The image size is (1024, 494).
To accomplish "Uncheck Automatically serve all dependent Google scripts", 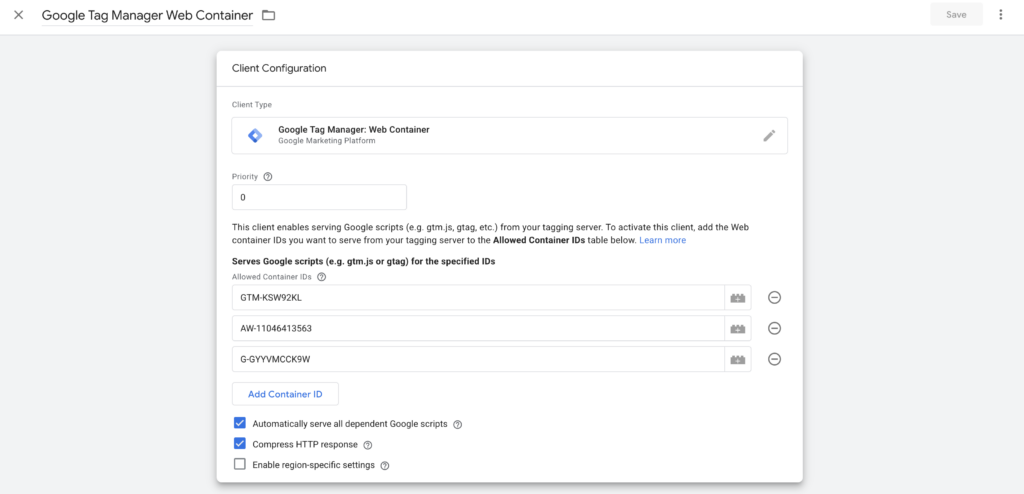I will [240, 423].
